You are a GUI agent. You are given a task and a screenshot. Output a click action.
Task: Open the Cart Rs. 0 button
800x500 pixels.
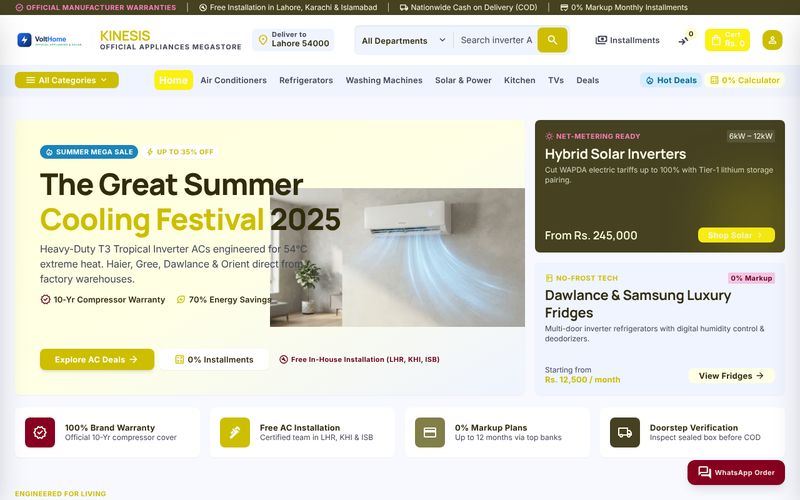click(x=727, y=40)
